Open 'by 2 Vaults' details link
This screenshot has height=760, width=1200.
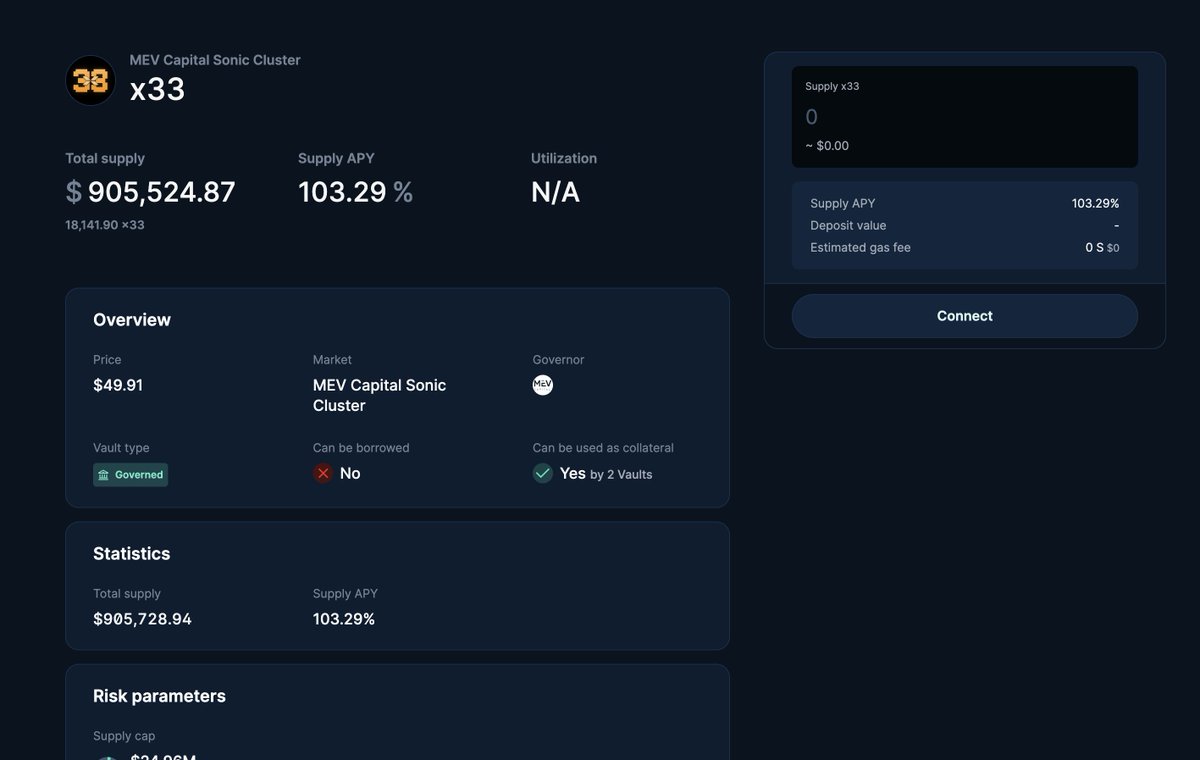[x=621, y=474]
